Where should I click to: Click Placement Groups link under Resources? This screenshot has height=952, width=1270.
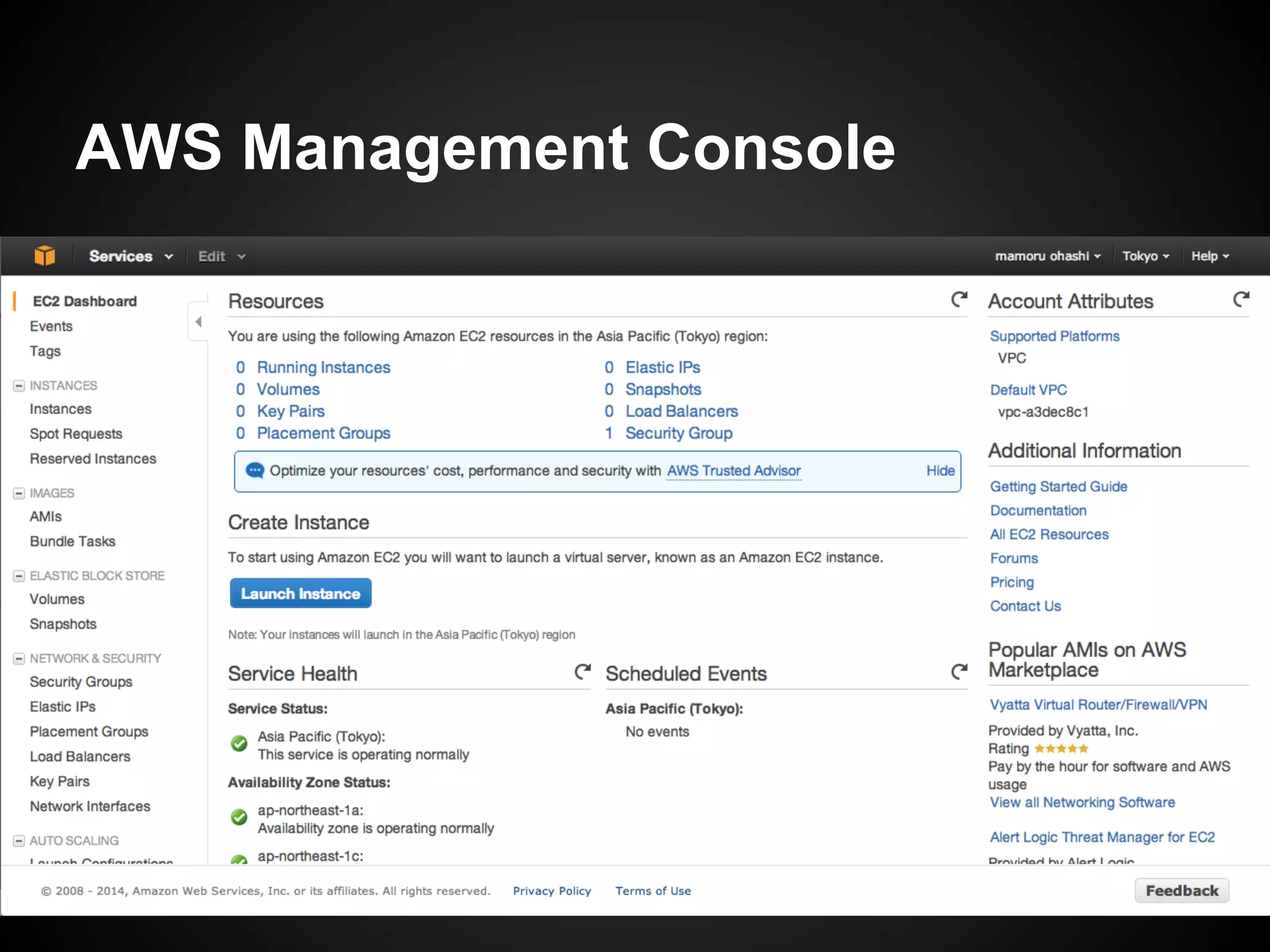pyautogui.click(x=324, y=433)
